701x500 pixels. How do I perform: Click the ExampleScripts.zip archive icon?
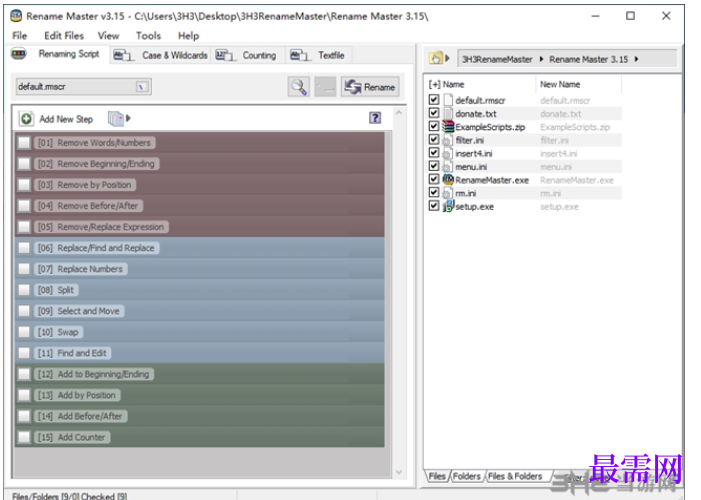[x=448, y=127]
